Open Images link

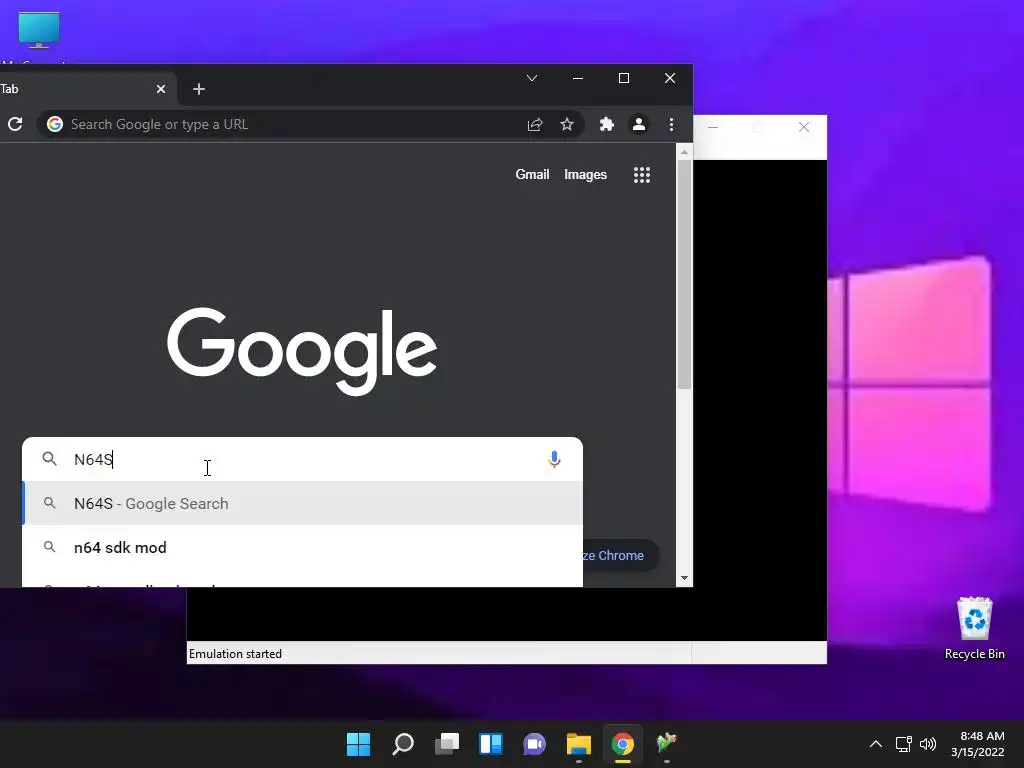coord(585,174)
